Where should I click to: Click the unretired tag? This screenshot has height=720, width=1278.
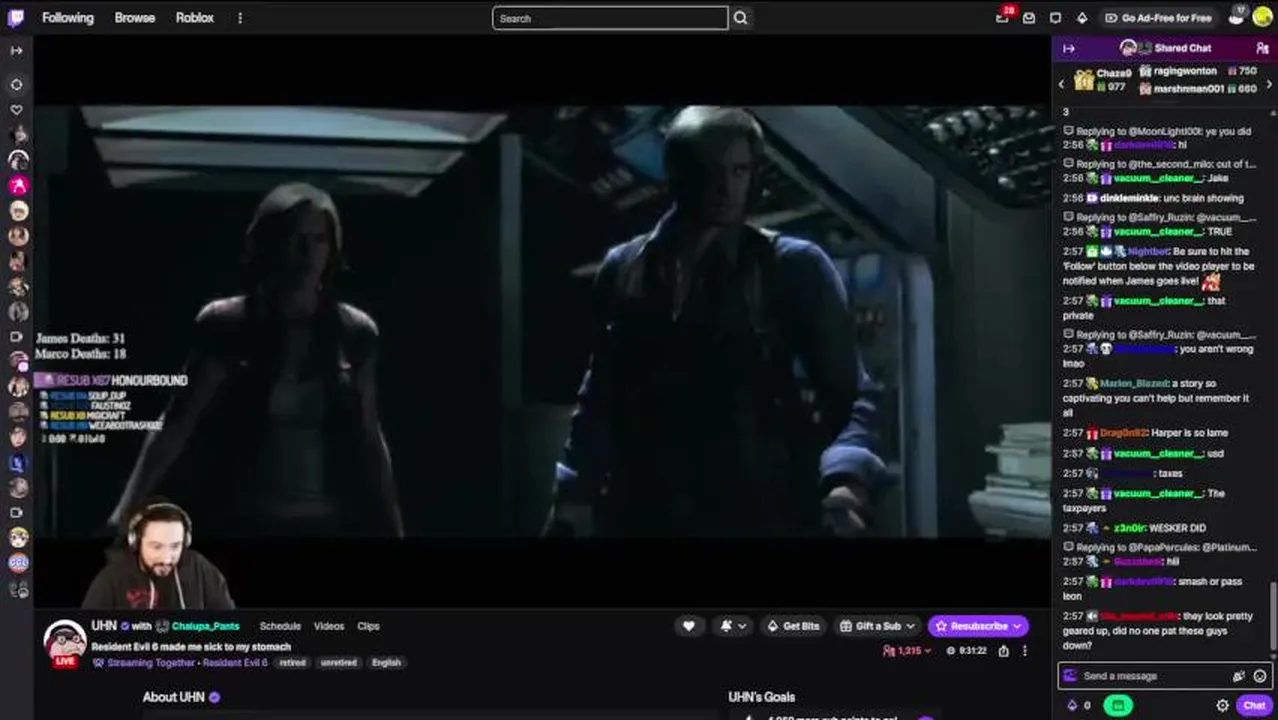tap(338, 663)
